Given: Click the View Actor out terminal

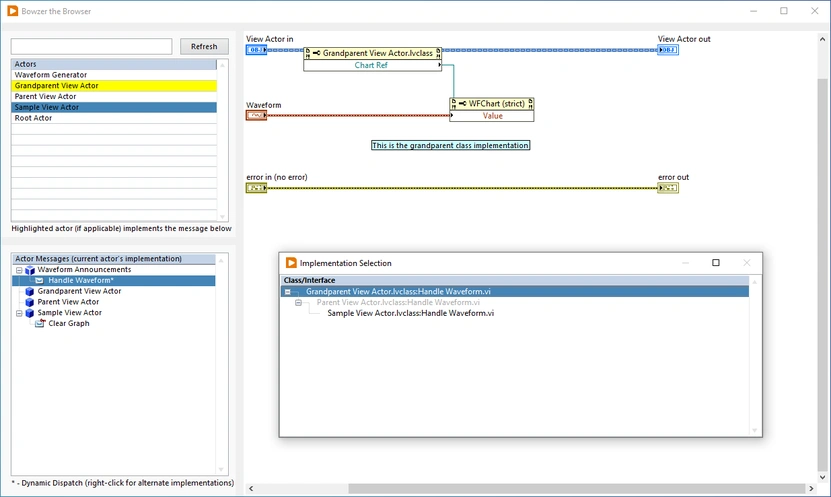Looking at the screenshot, I should 668,50.
